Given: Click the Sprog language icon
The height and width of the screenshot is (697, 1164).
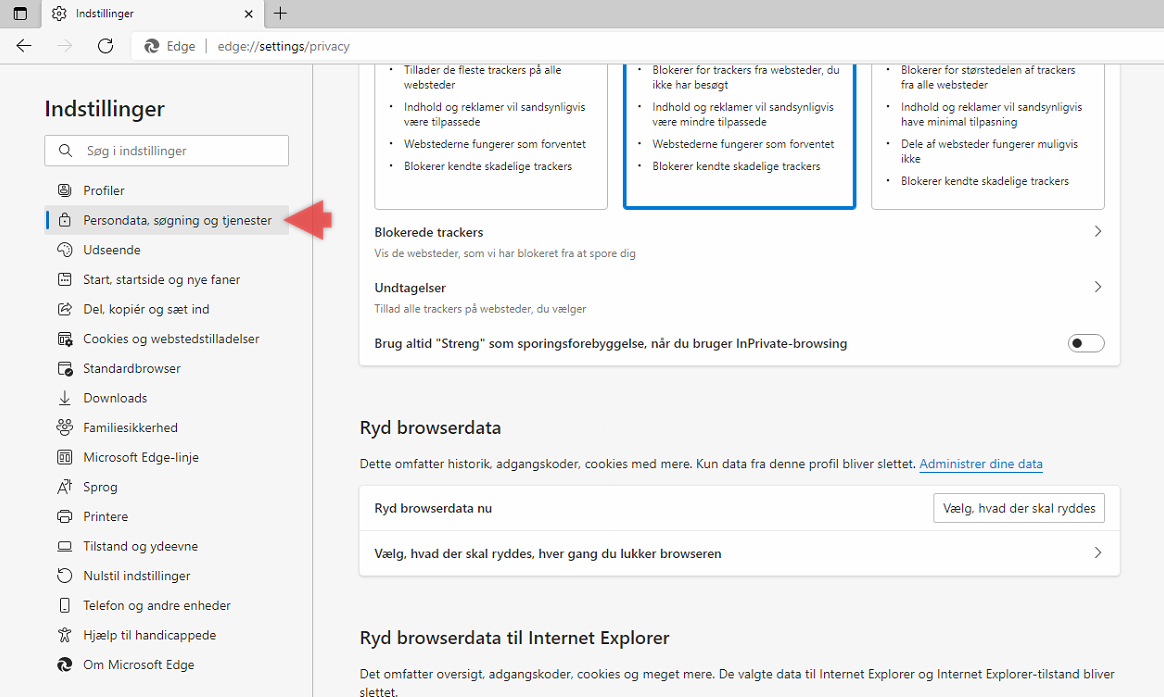Looking at the screenshot, I should [65, 487].
